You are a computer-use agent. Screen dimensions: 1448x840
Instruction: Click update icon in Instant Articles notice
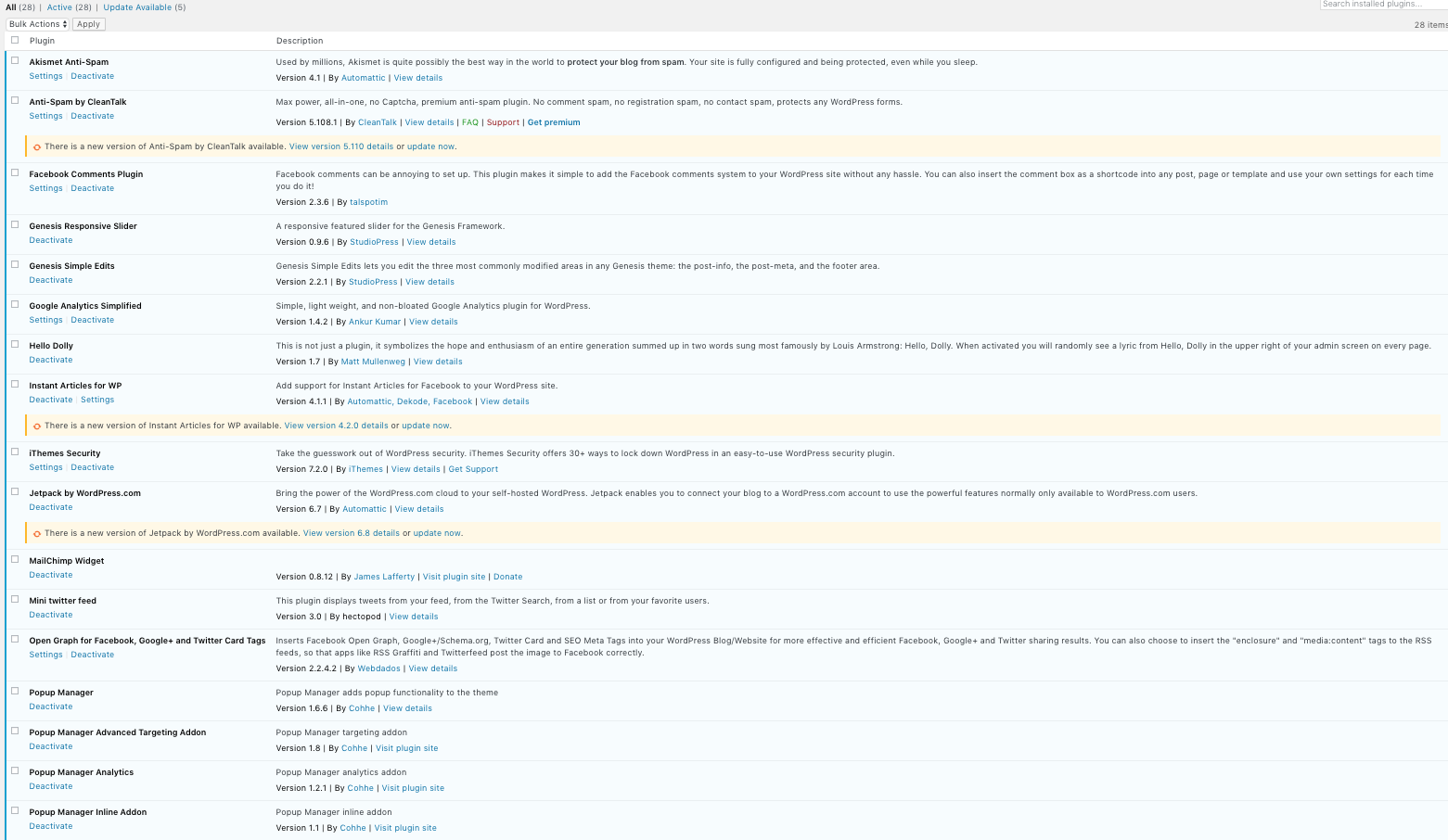37,426
